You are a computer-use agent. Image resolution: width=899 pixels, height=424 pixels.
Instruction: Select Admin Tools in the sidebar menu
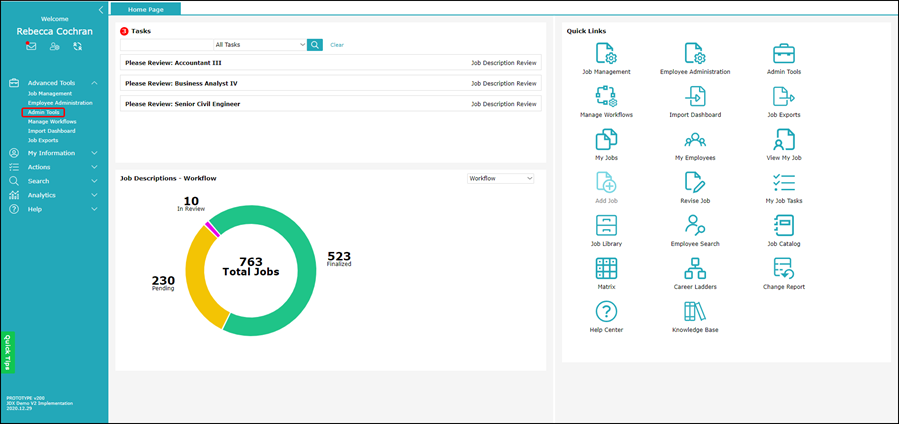coord(44,112)
